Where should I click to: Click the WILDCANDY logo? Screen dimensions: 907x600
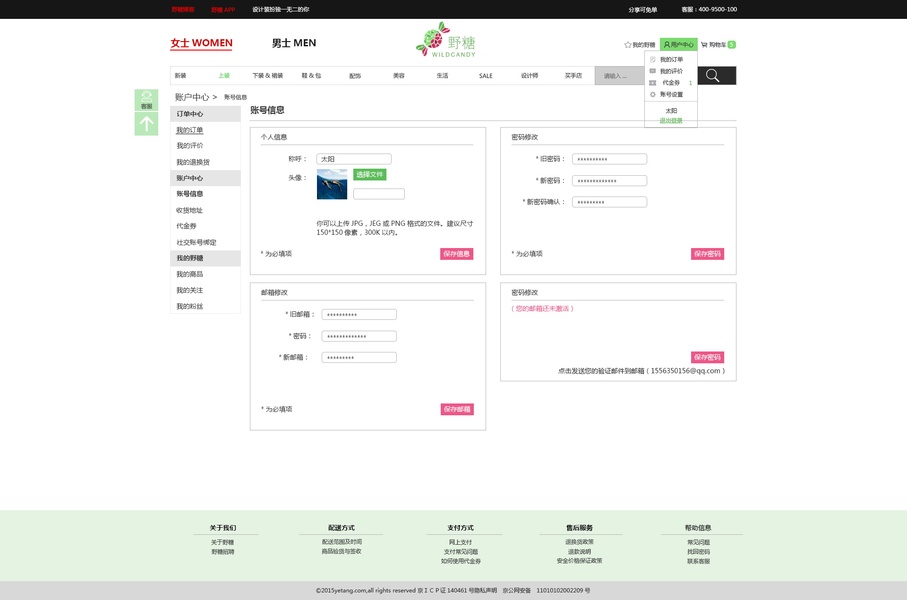[446, 40]
